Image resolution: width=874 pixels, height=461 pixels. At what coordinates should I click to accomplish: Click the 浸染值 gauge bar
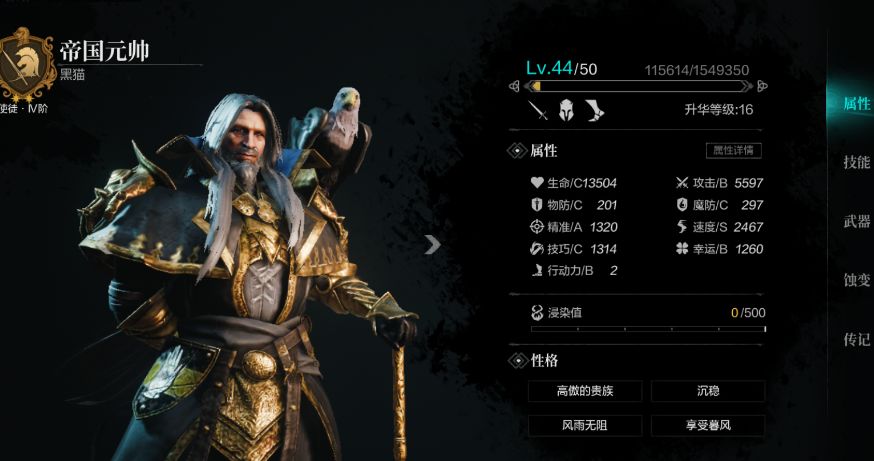pos(648,329)
